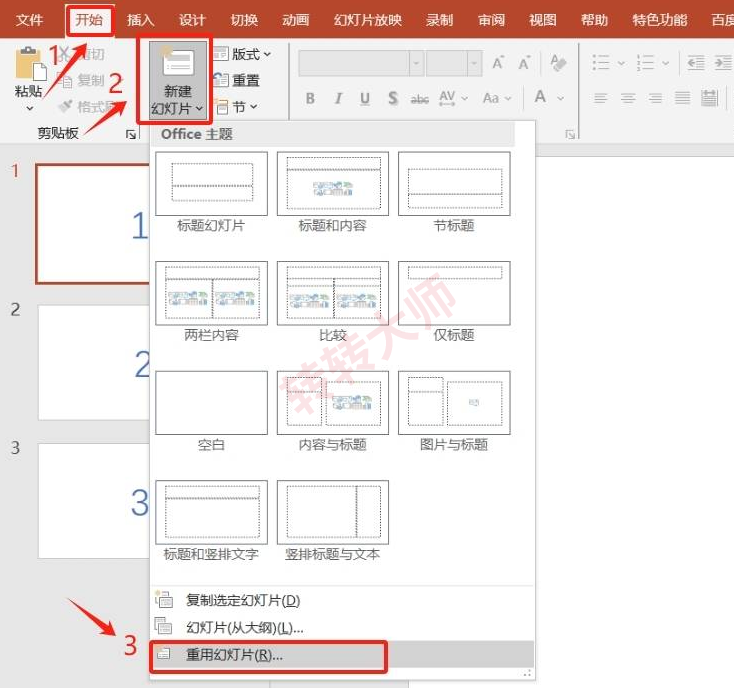Choose Comparison (比较) layout
This screenshot has width=734, height=688.
click(x=333, y=301)
